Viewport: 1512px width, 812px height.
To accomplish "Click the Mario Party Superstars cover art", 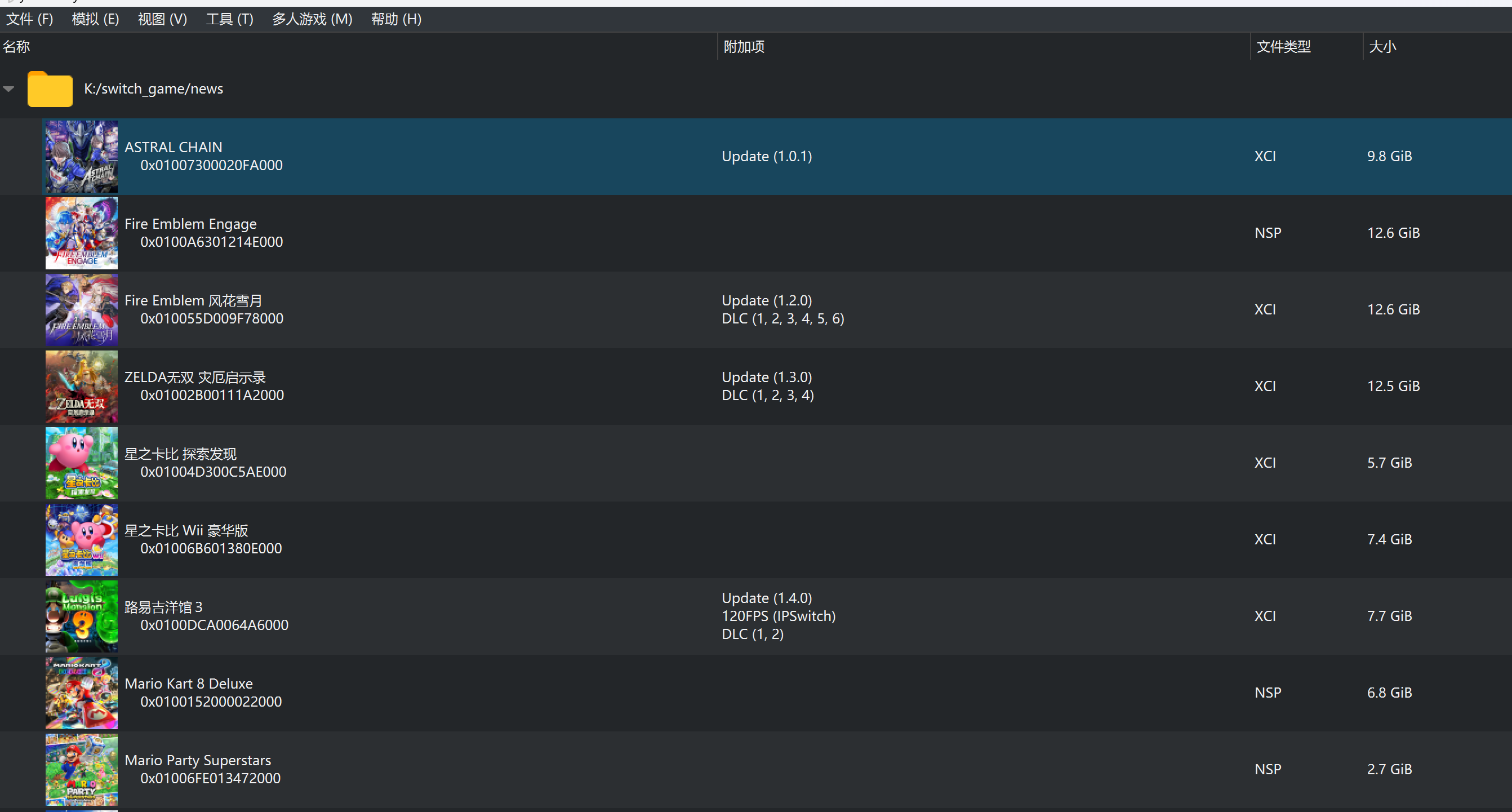I will pos(82,770).
